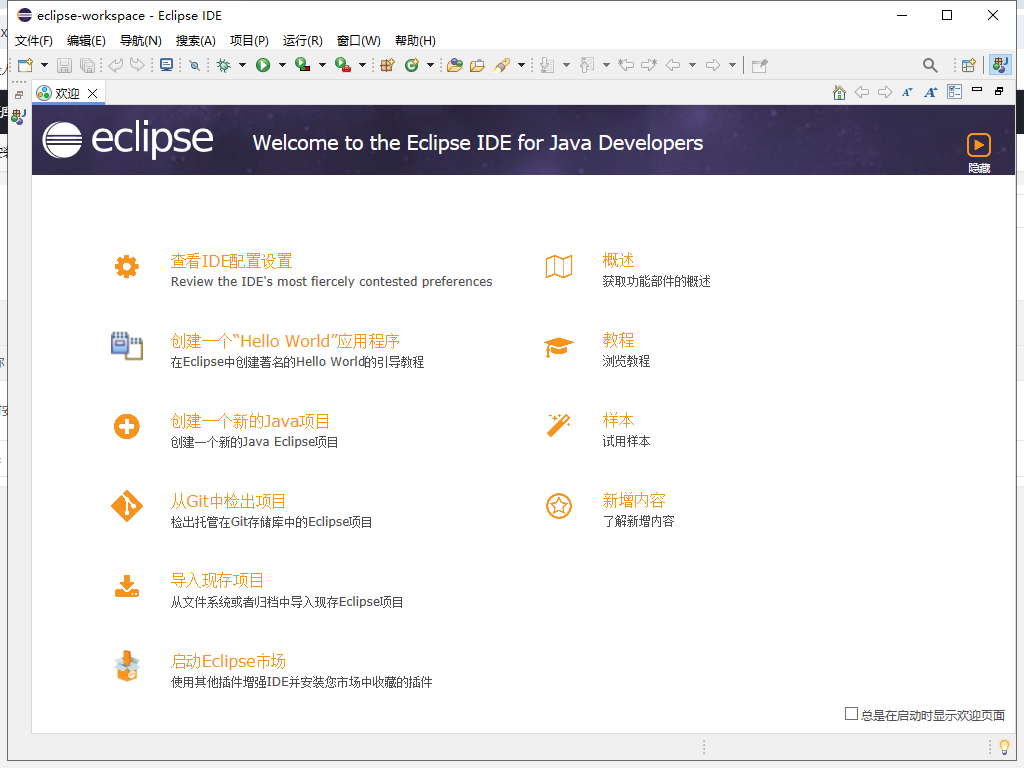
Task: Expand the Search flashlight dropdown arrow
Action: 521,65
